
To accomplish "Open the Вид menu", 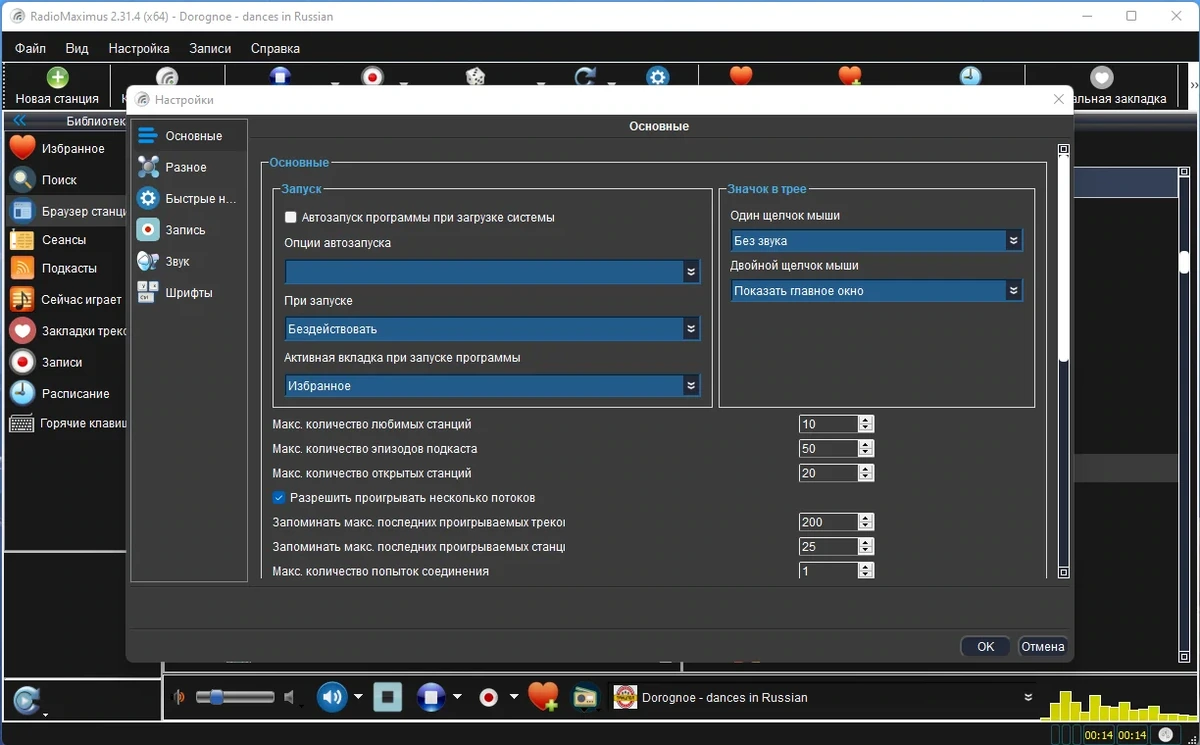I will pyautogui.click(x=77, y=48).
